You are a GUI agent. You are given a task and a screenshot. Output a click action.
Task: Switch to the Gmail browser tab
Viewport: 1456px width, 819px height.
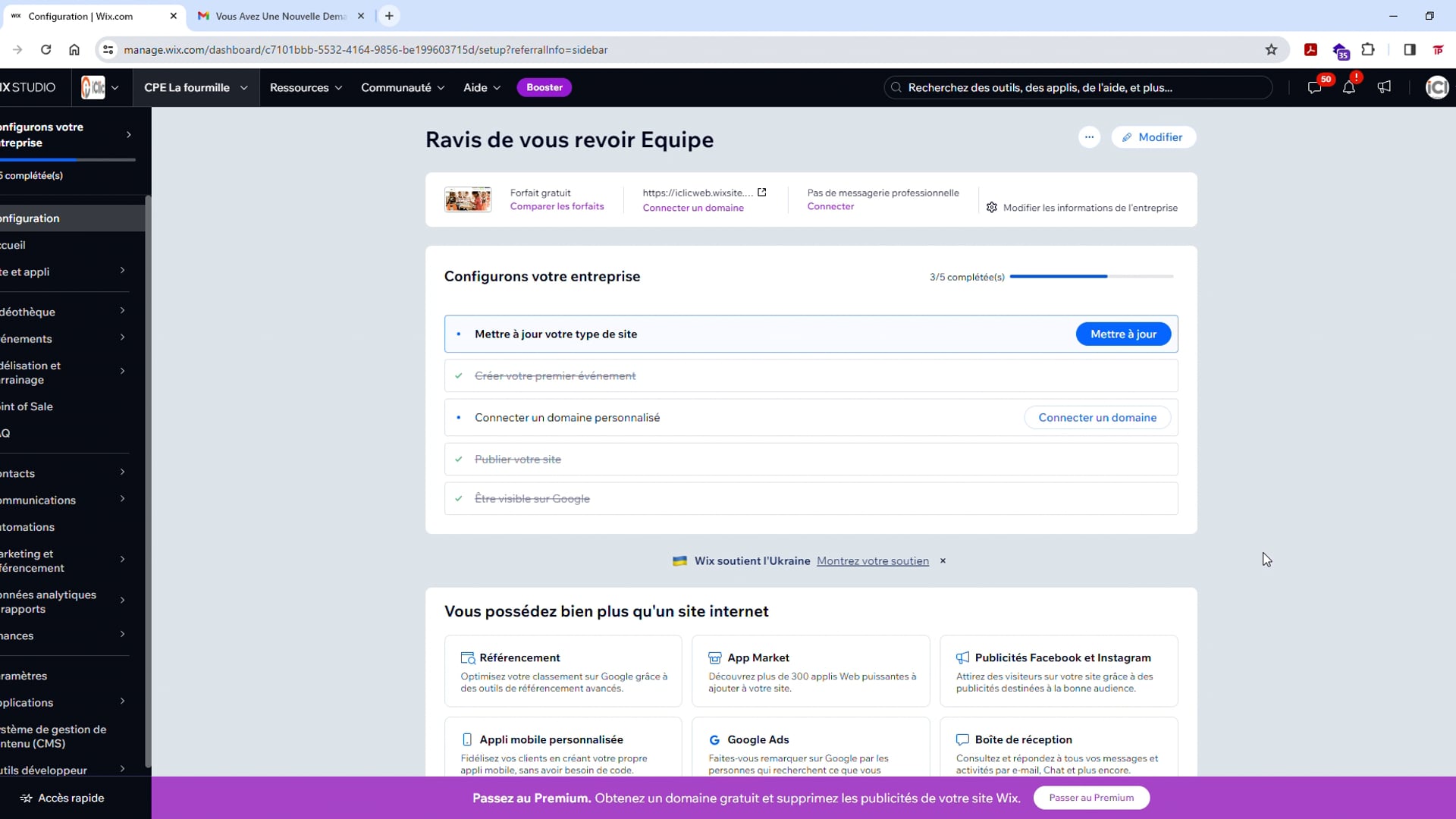point(282,16)
